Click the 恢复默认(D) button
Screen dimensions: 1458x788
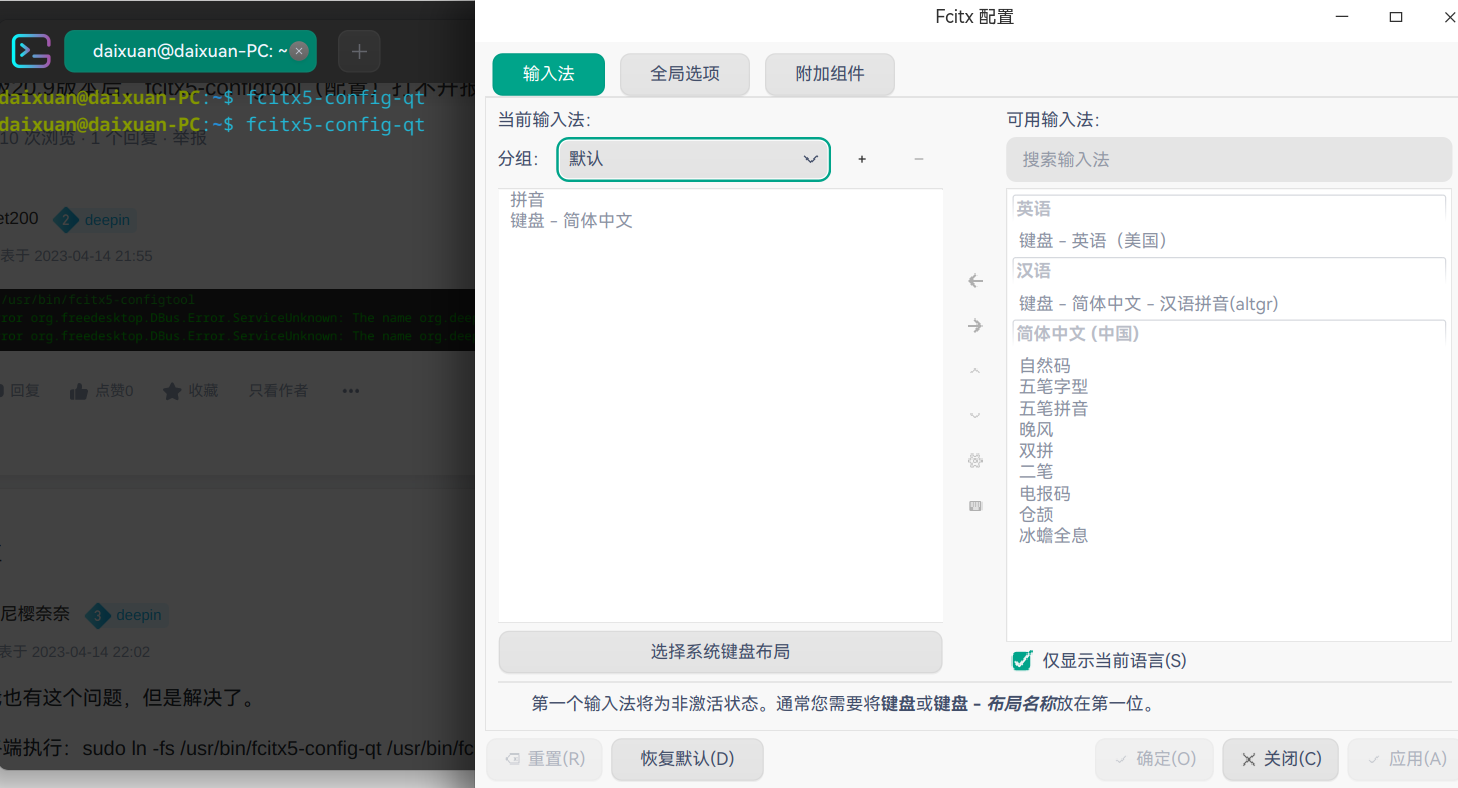click(x=688, y=759)
